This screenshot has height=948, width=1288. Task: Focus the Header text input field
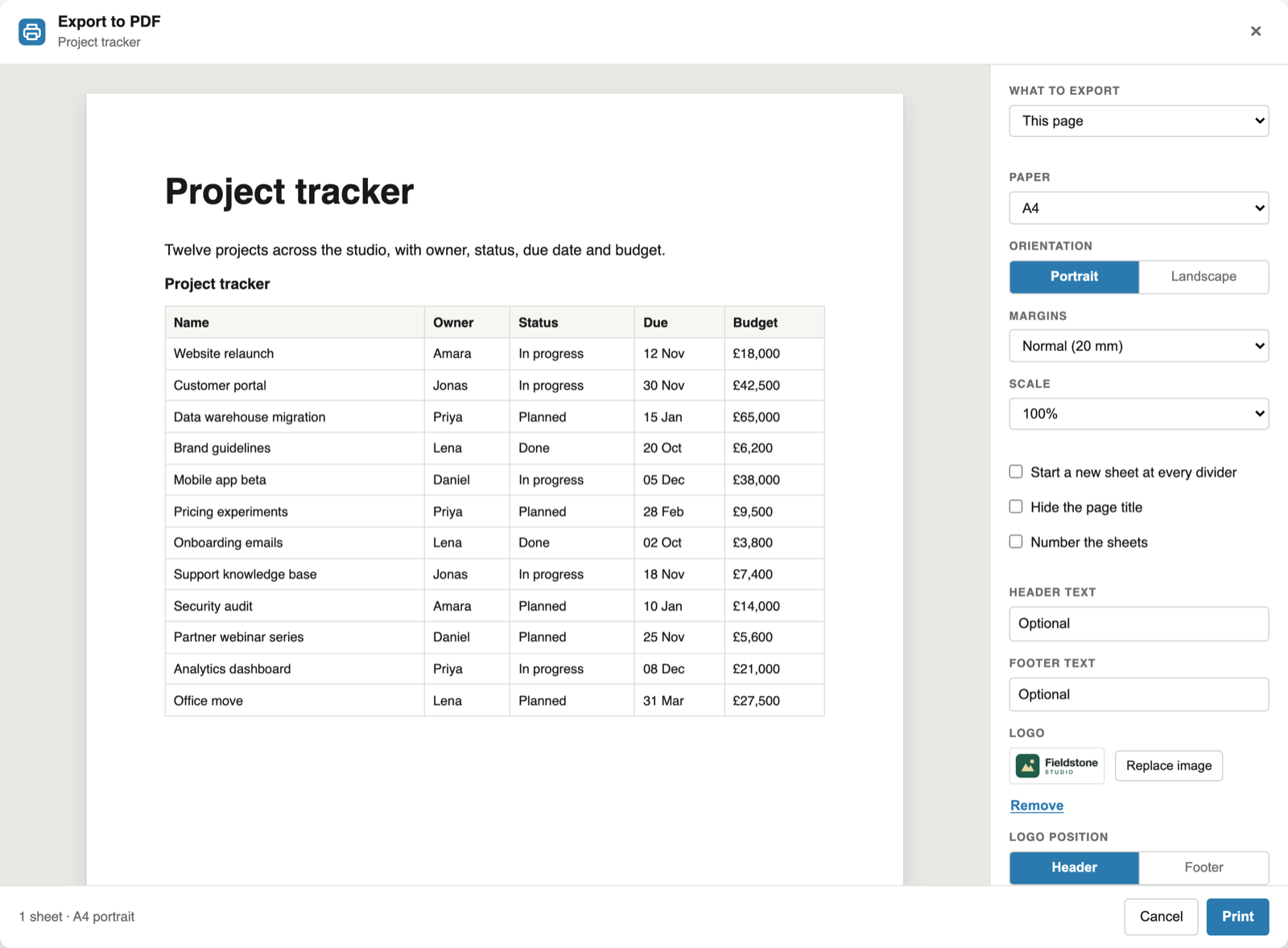(1139, 624)
